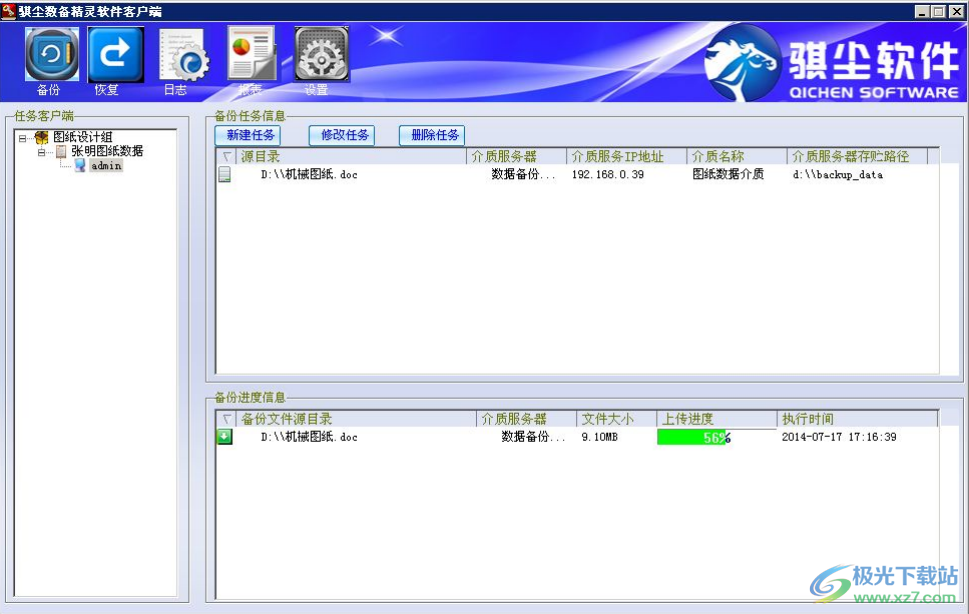Click the clipboard icon beside 张明图纸数据
969x614 pixels.
[60, 151]
